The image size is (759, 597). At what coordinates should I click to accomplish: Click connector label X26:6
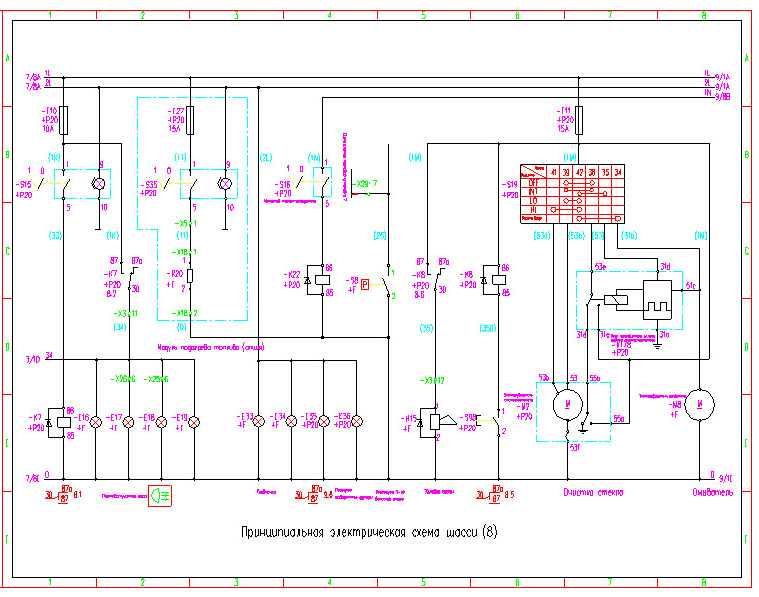(x=123, y=379)
